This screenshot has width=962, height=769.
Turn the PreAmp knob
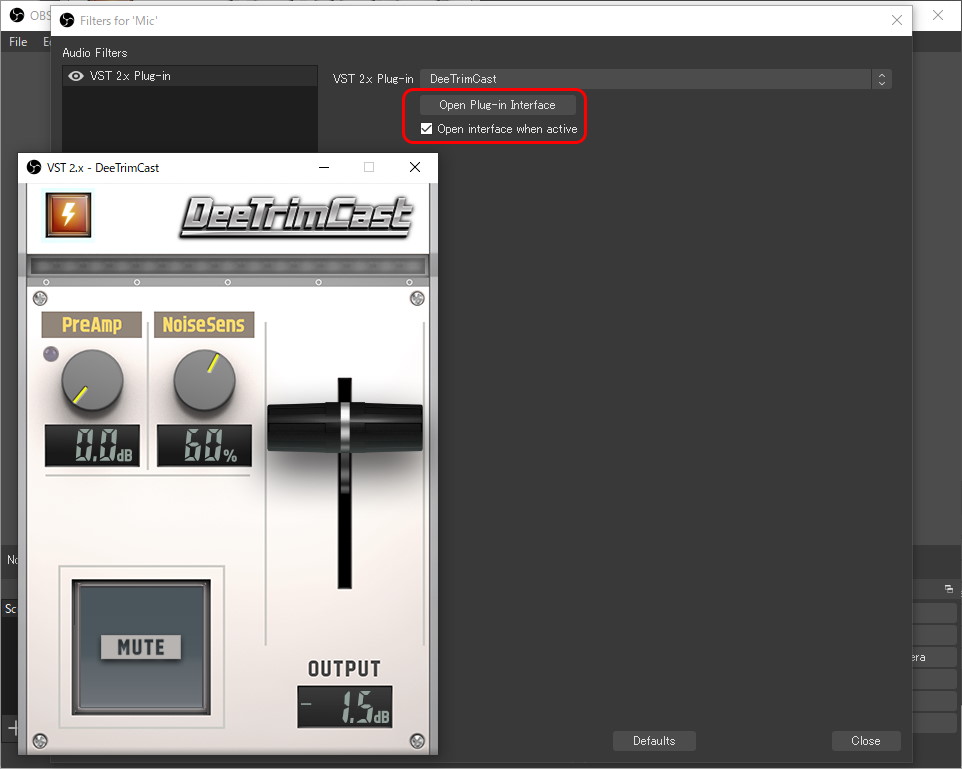point(92,380)
